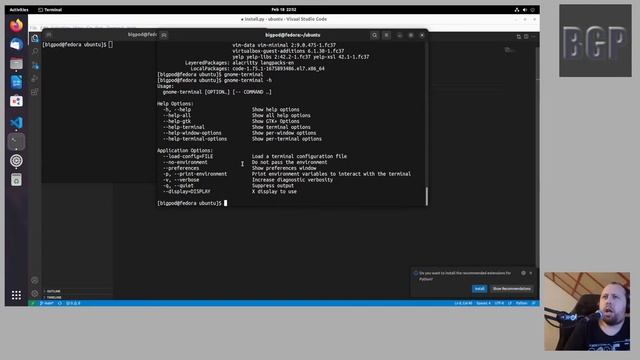Open VS Code Explorer activity icon

click(x=35, y=39)
